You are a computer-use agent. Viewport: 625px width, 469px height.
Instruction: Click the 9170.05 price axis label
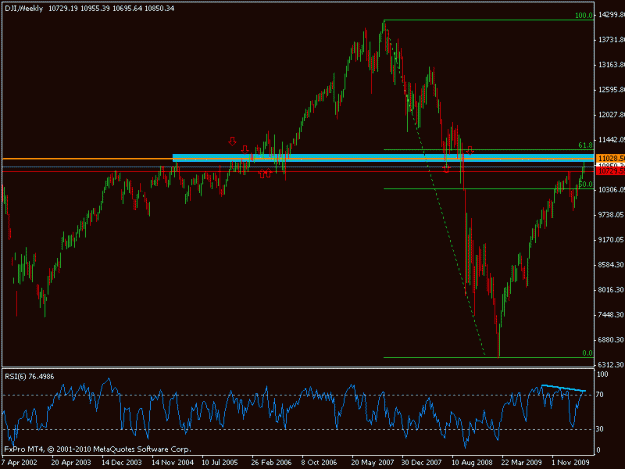tap(611, 240)
